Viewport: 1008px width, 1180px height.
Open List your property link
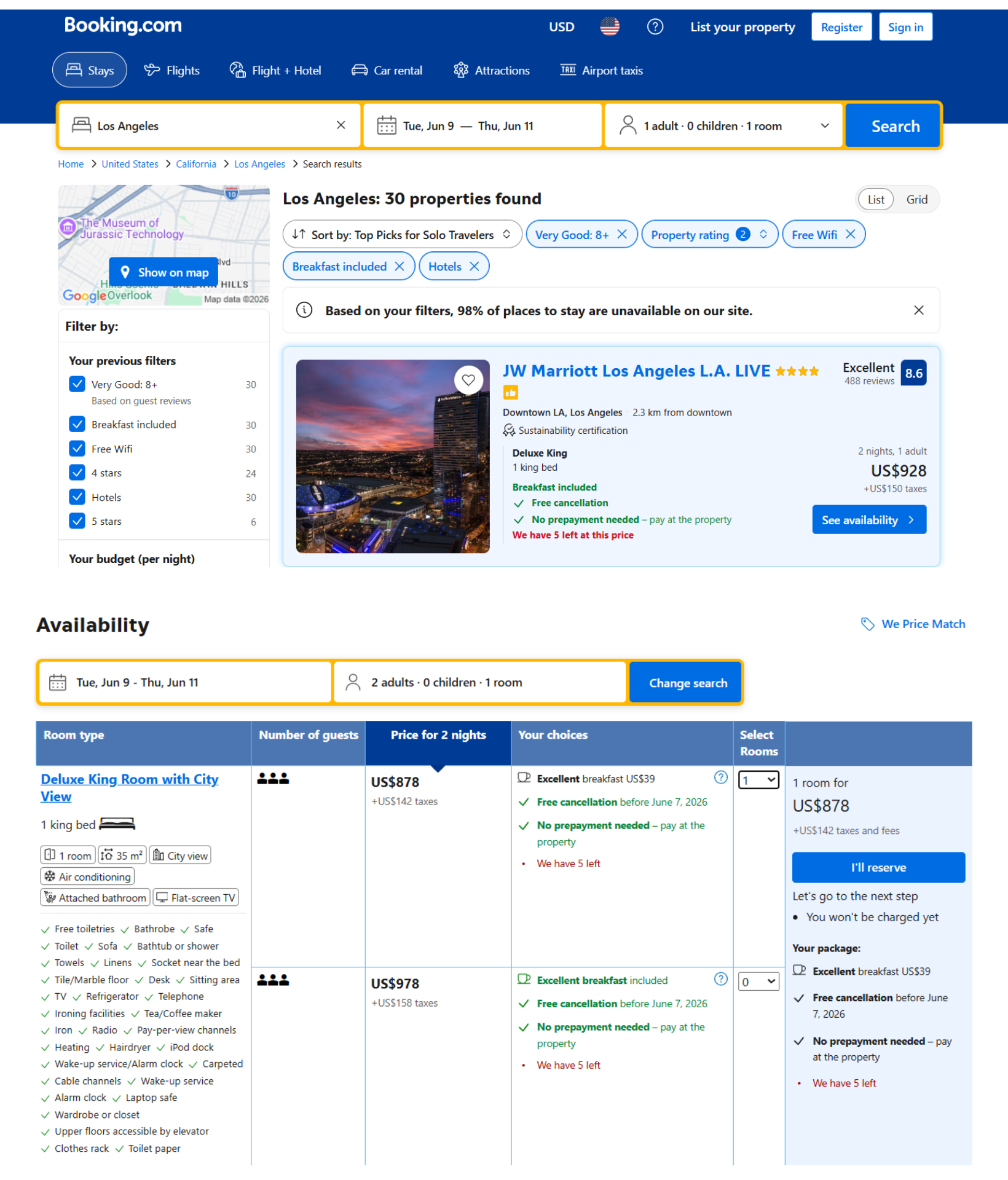(x=742, y=27)
